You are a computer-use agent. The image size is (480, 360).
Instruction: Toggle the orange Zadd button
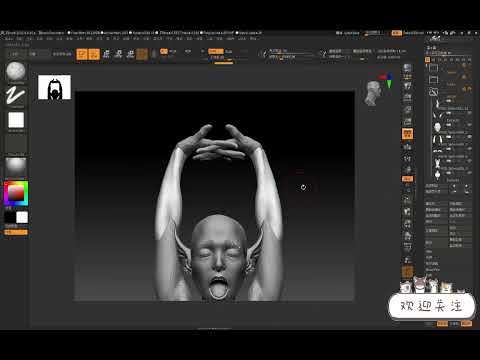pyautogui.click(x=215, y=51)
